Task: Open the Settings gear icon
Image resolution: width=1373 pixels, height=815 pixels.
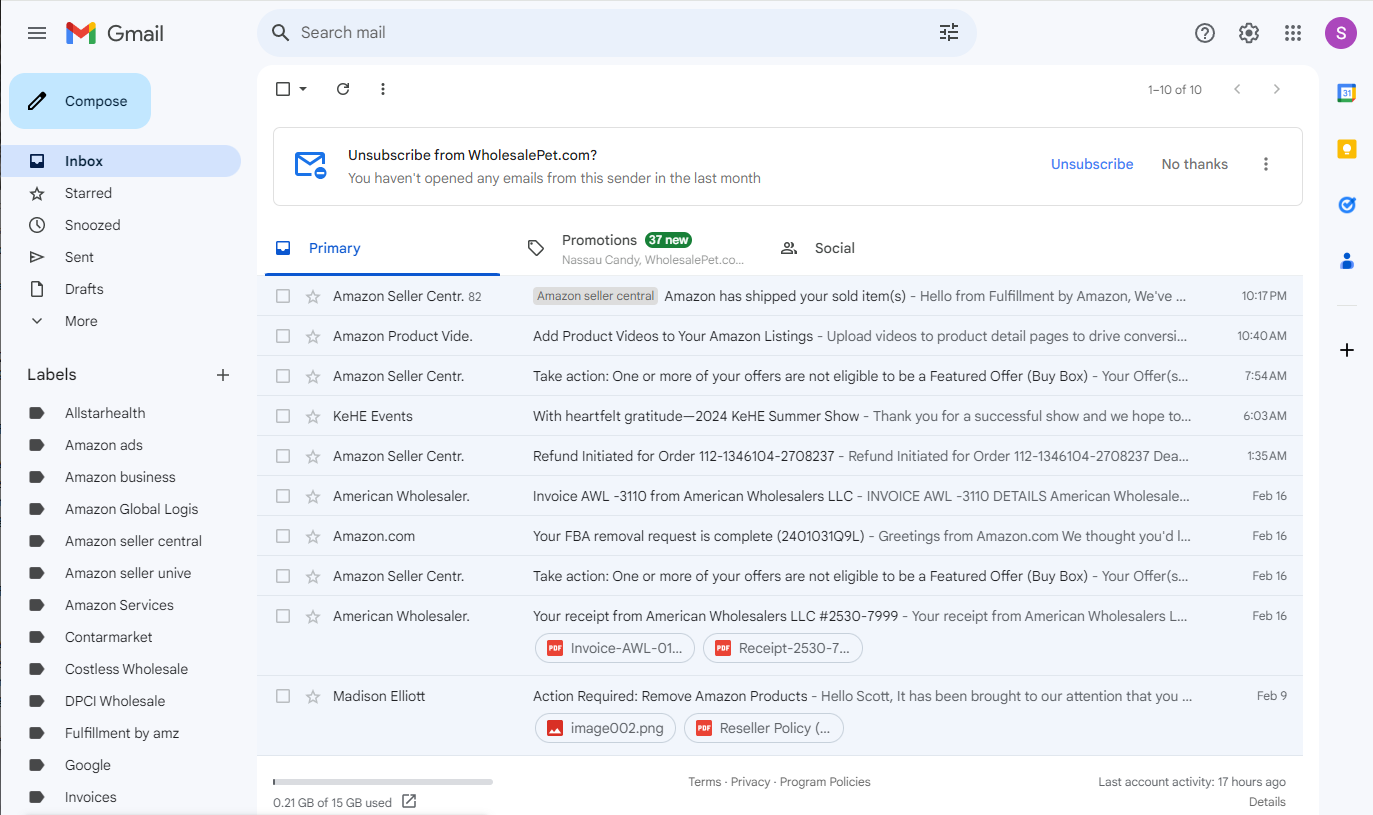Action: 1249,33
